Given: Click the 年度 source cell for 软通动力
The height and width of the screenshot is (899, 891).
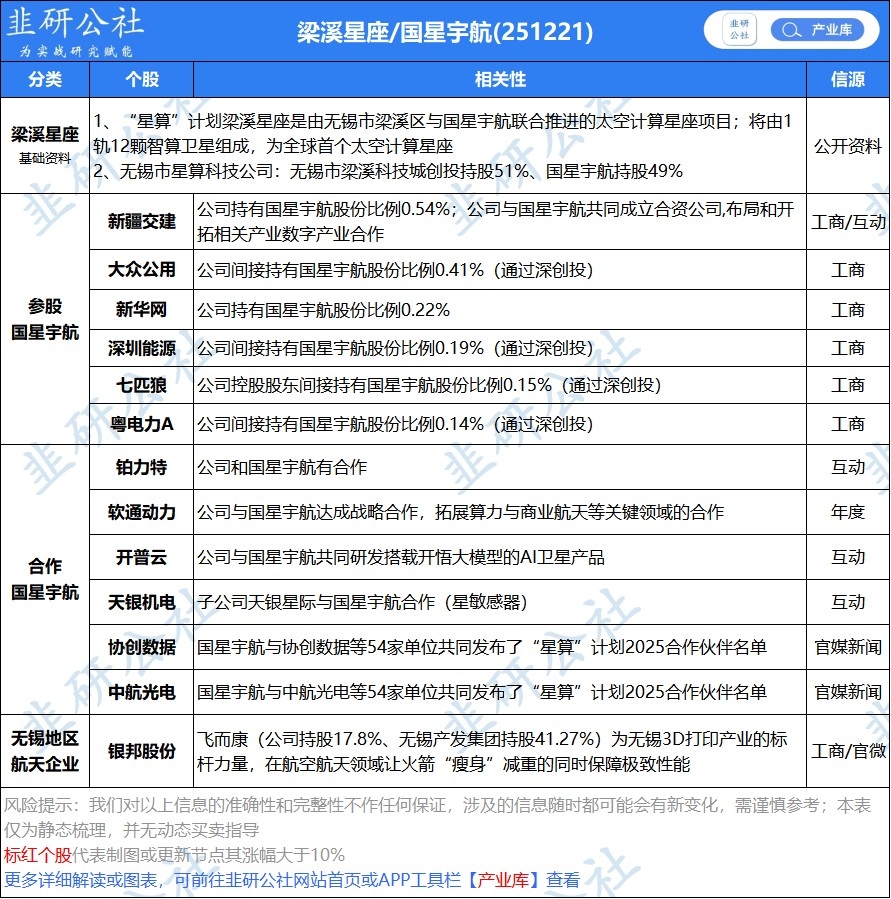Looking at the screenshot, I should (x=847, y=512).
